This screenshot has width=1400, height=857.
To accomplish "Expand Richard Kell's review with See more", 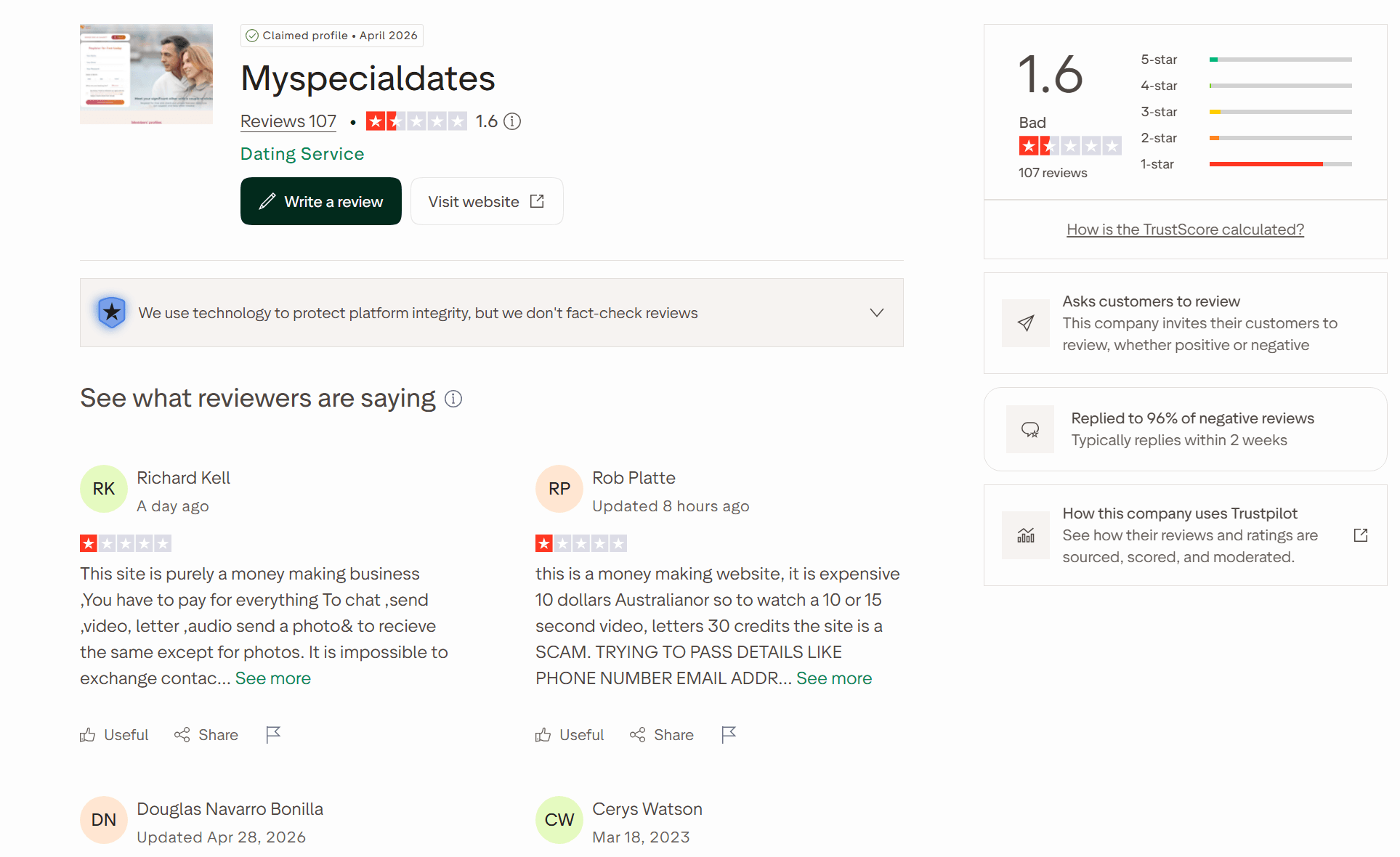I will (273, 678).
